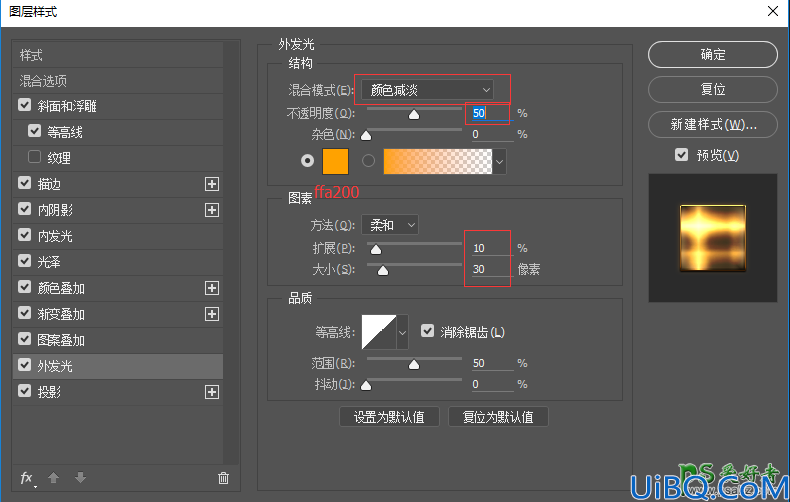Click the 确定 button

(712, 54)
